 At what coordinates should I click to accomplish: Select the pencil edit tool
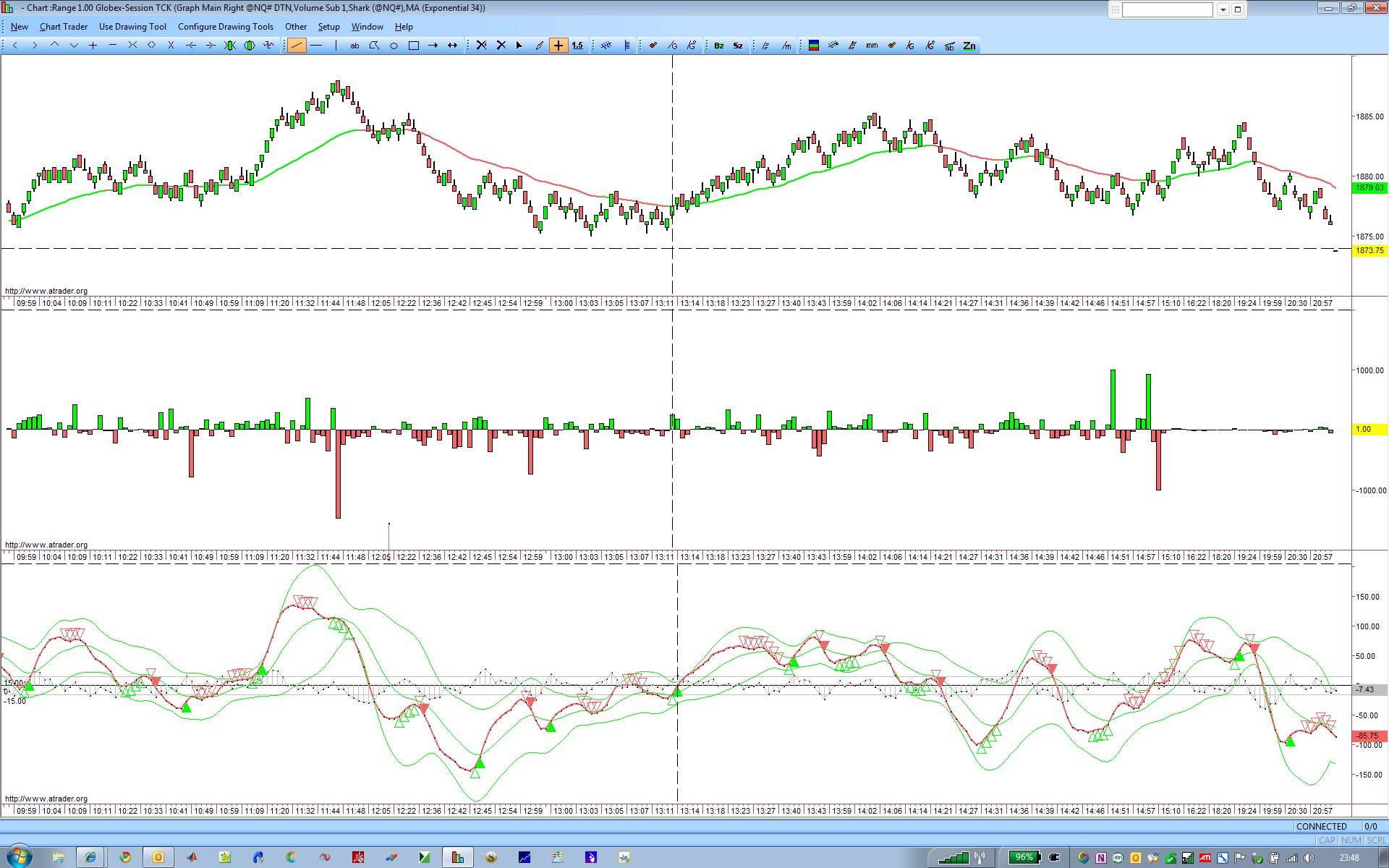pyautogui.click(x=539, y=46)
